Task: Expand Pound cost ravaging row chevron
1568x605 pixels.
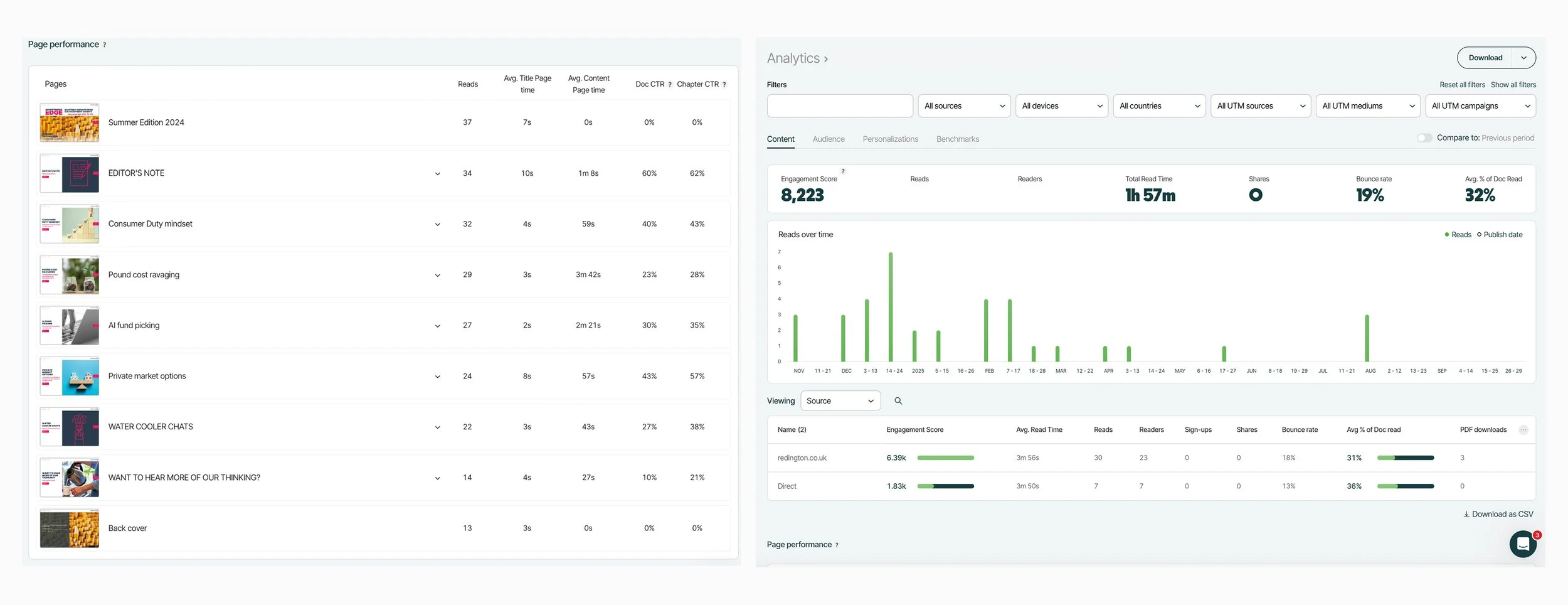Action: click(x=438, y=276)
